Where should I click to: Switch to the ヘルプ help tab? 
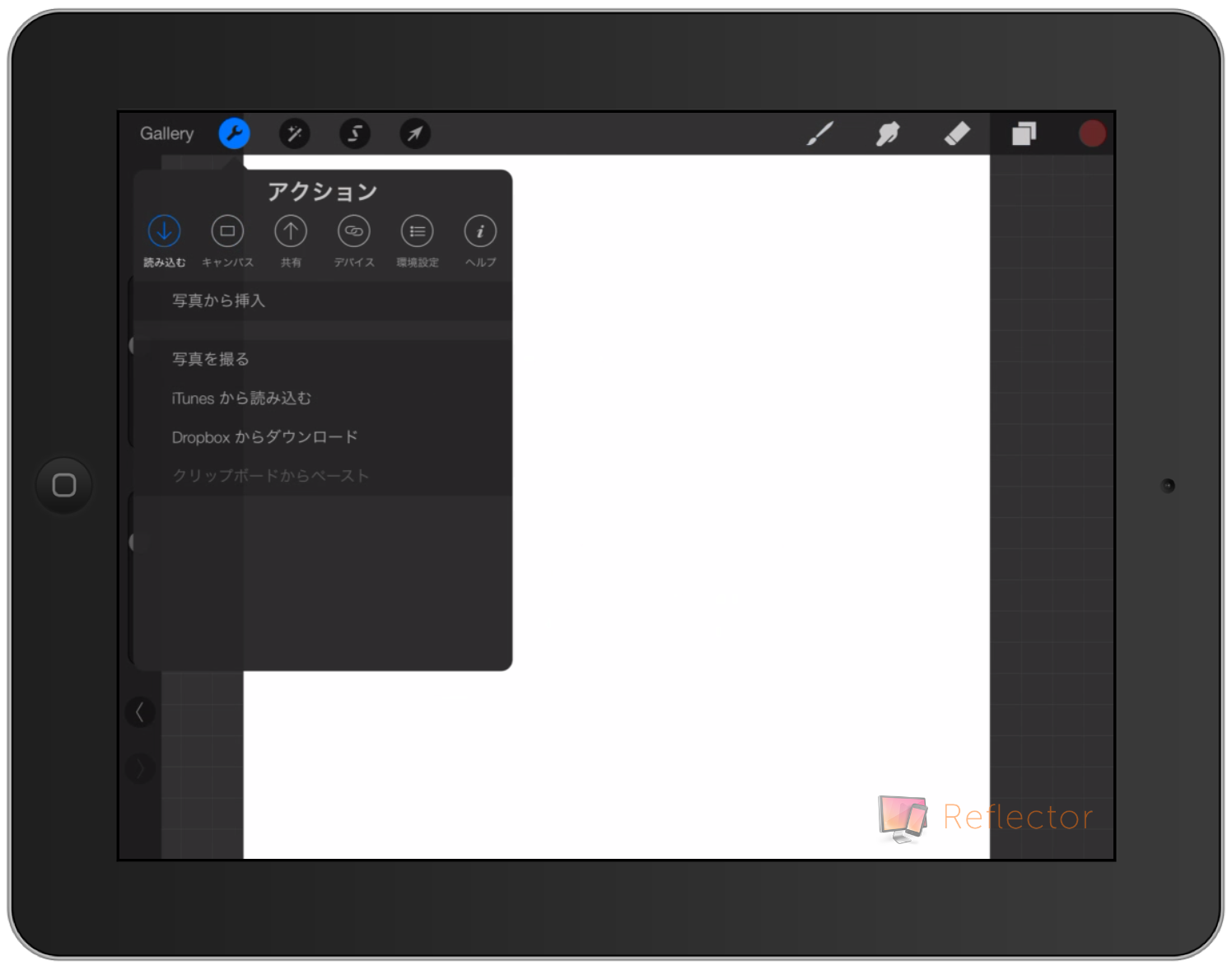click(480, 241)
